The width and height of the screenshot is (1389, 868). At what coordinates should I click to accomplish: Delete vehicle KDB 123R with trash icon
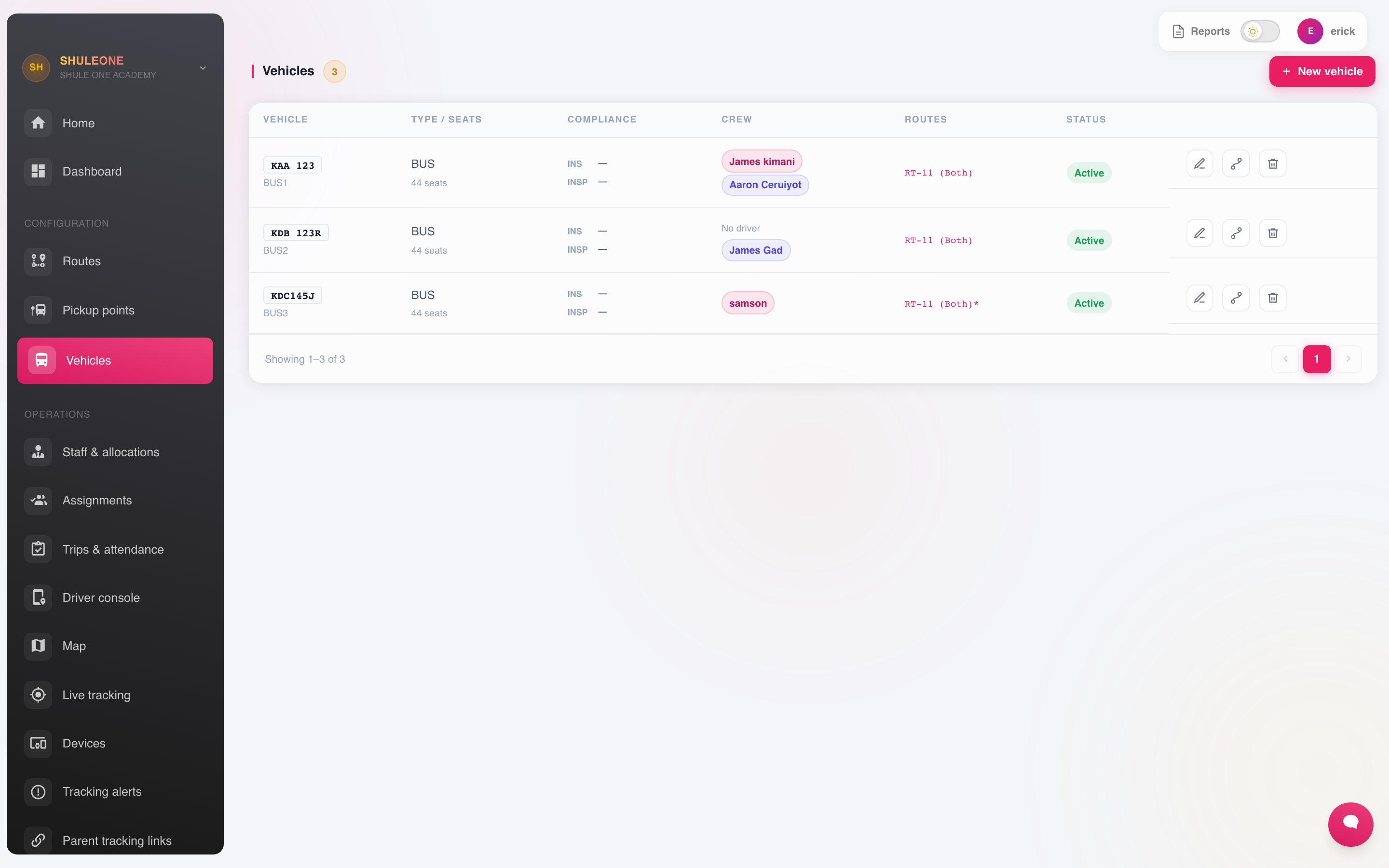tap(1272, 233)
